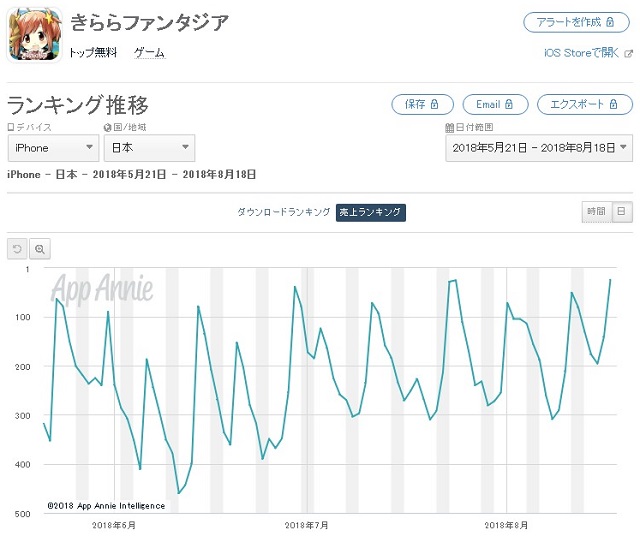Switch chart granularity to 時間
640x536 pixels.
(595, 211)
